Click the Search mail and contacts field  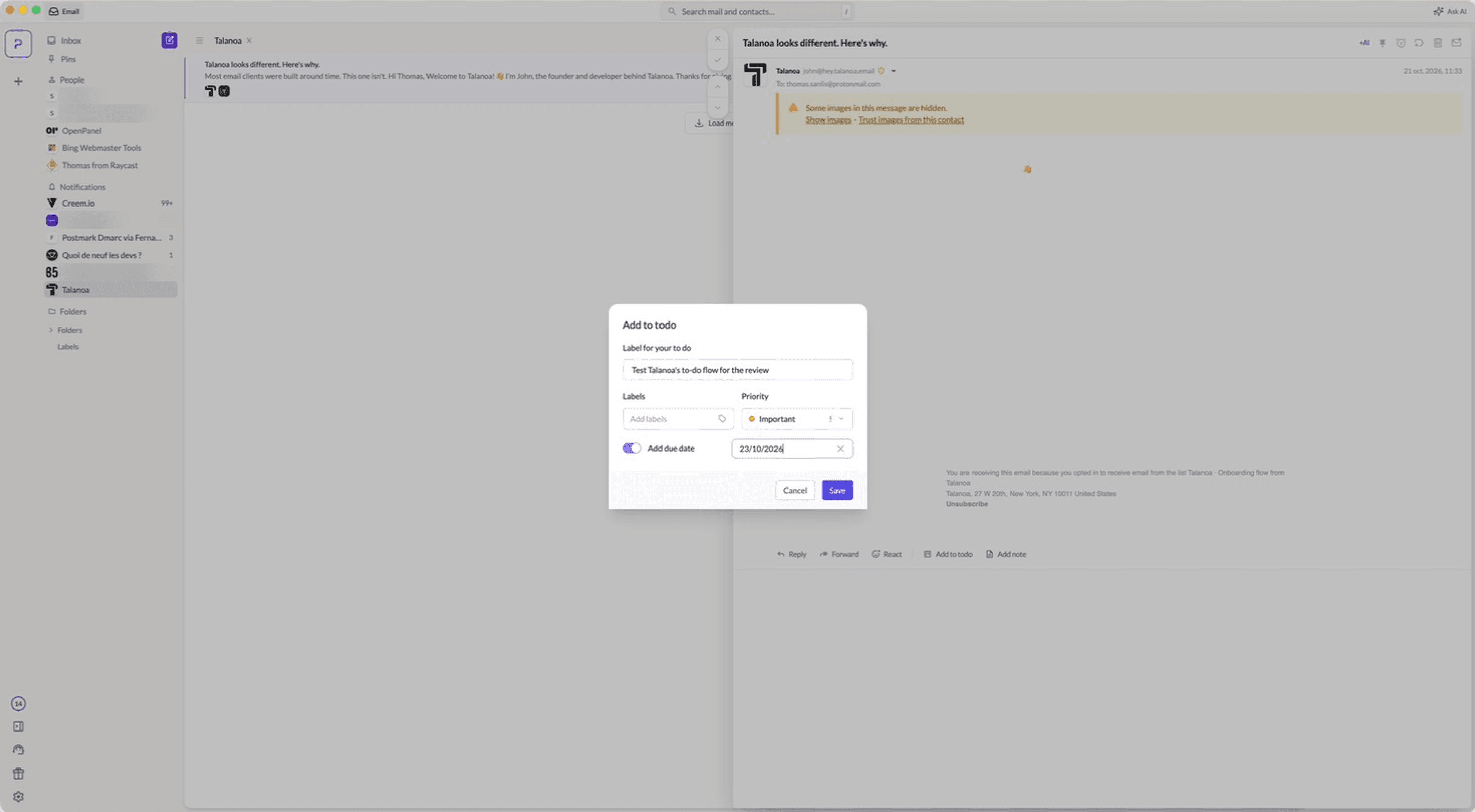(757, 11)
